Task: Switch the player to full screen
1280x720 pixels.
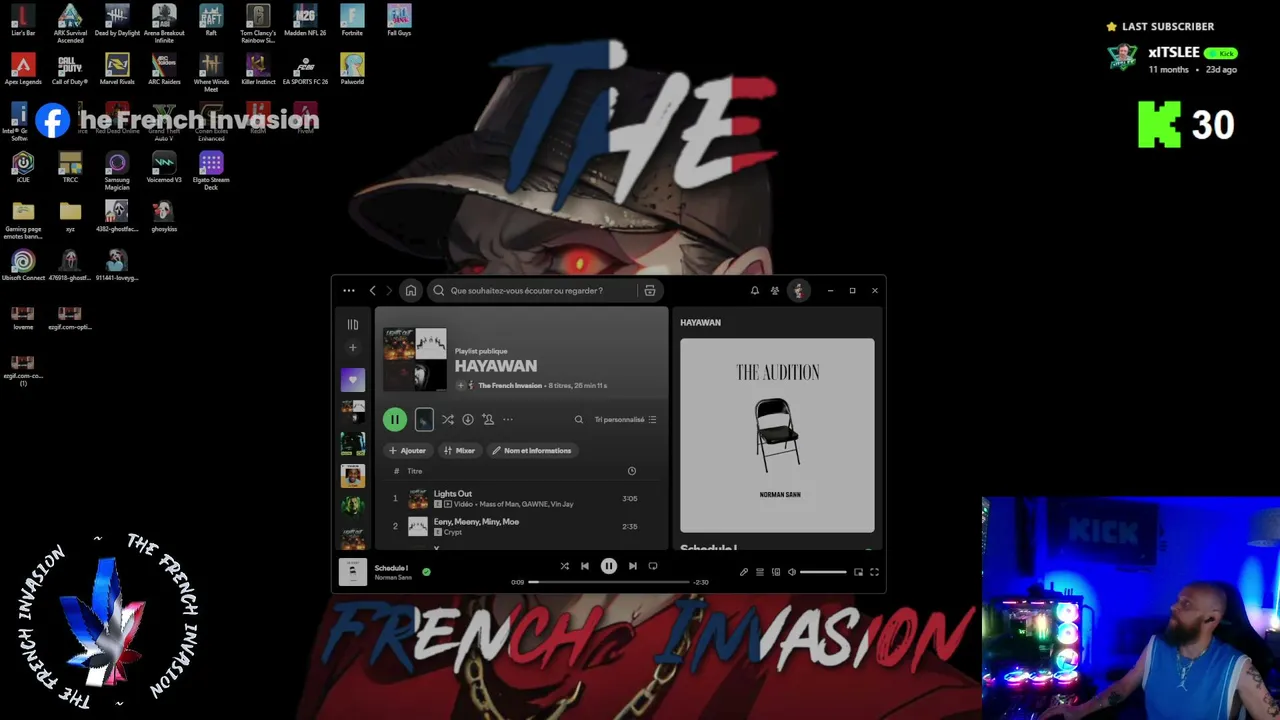Action: click(874, 572)
